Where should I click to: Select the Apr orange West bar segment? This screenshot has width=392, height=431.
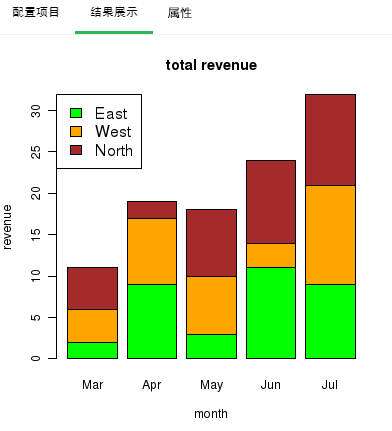(x=152, y=251)
